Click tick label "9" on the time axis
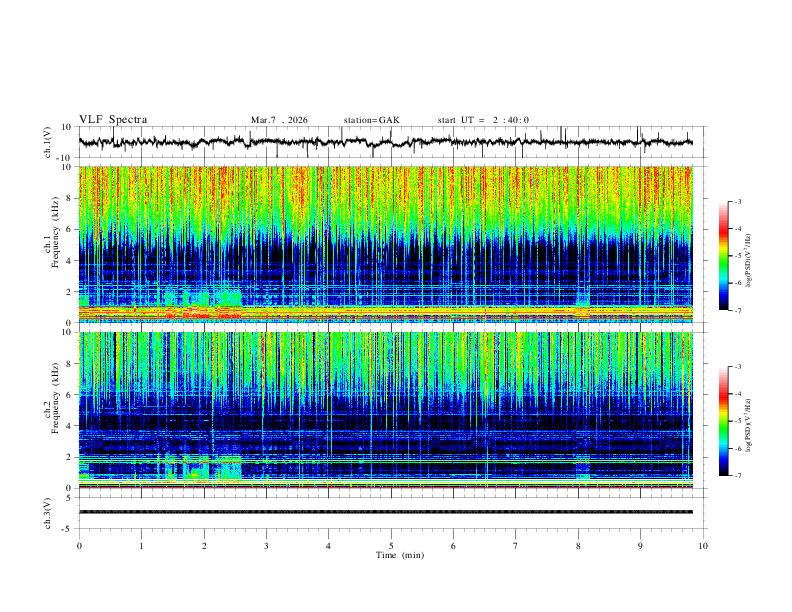The image size is (792, 612). point(640,546)
